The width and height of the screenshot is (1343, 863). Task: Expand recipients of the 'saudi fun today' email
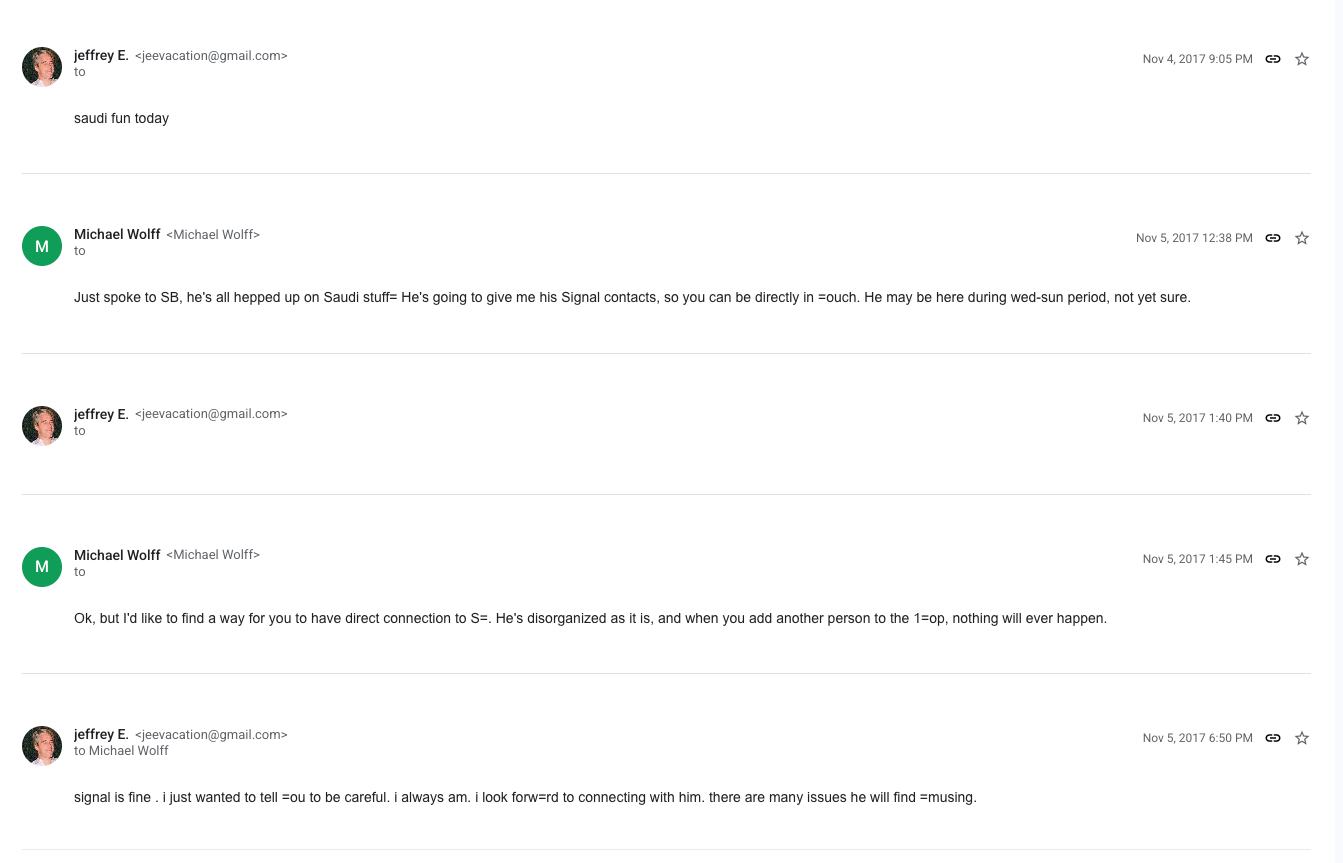[80, 72]
